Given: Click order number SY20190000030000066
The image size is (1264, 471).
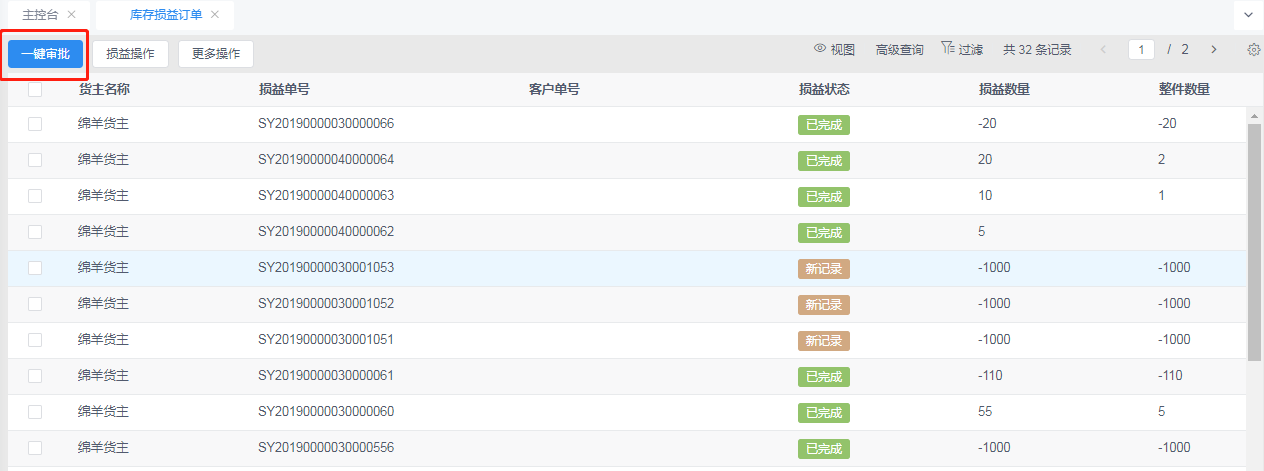Looking at the screenshot, I should (326, 124).
